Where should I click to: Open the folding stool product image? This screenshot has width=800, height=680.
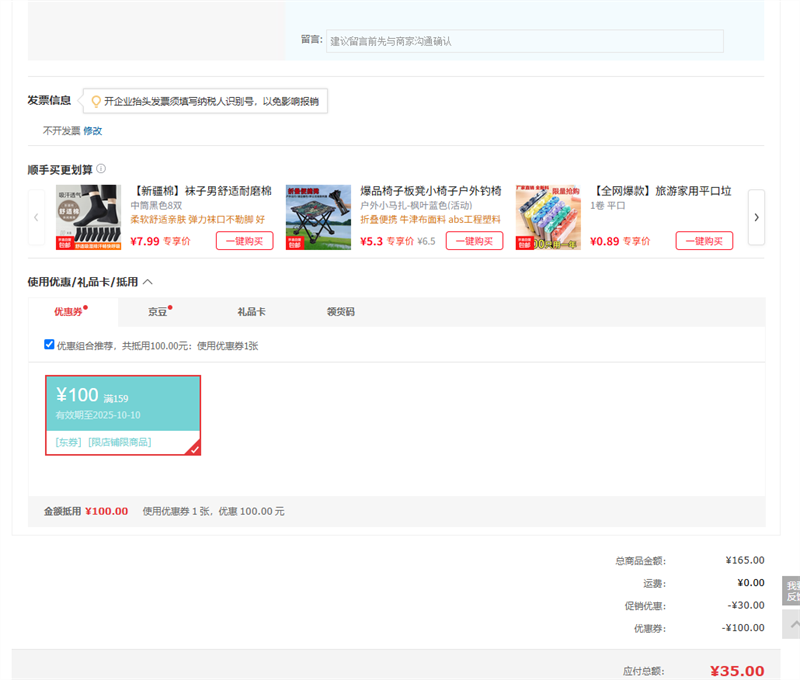tap(318, 217)
